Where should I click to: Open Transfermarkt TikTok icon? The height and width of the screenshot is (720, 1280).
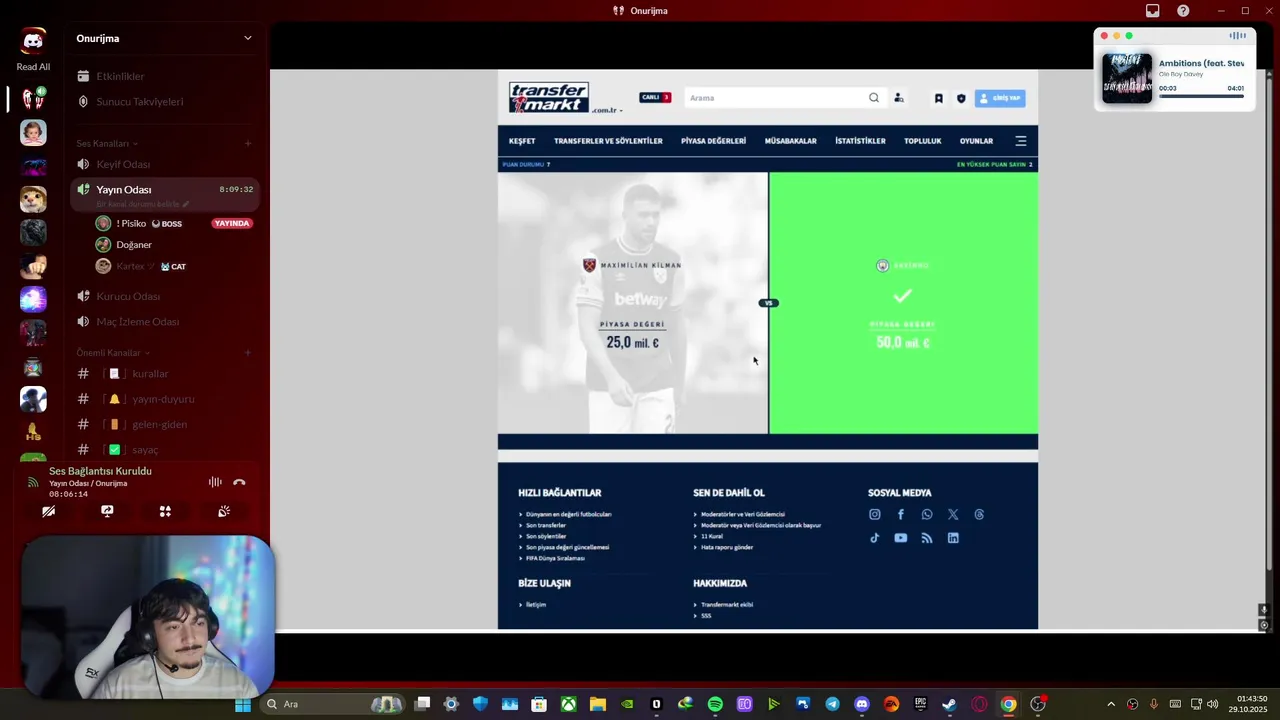[875, 538]
